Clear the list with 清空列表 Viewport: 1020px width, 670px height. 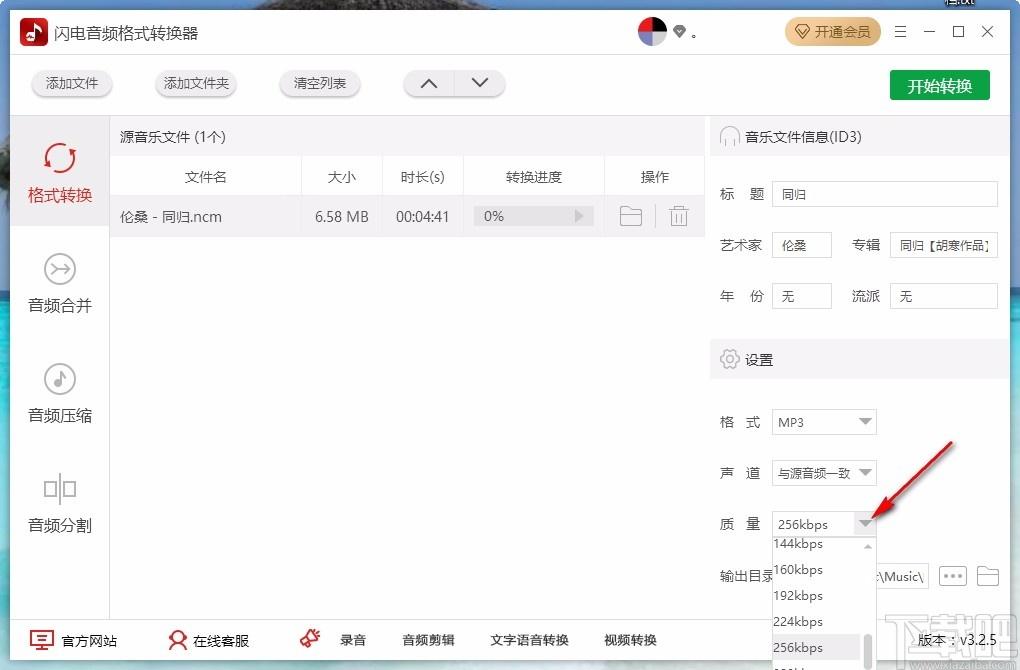tap(319, 83)
